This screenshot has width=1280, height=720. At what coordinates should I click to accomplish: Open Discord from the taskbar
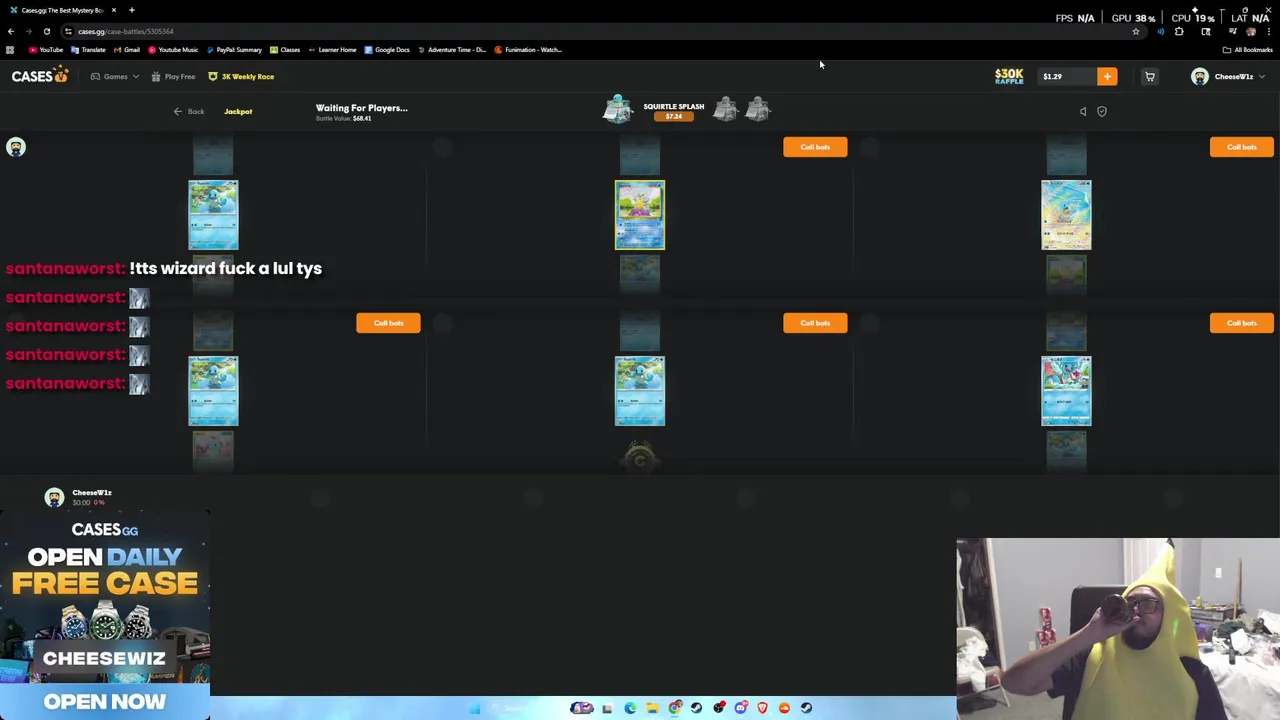pyautogui.click(x=740, y=708)
